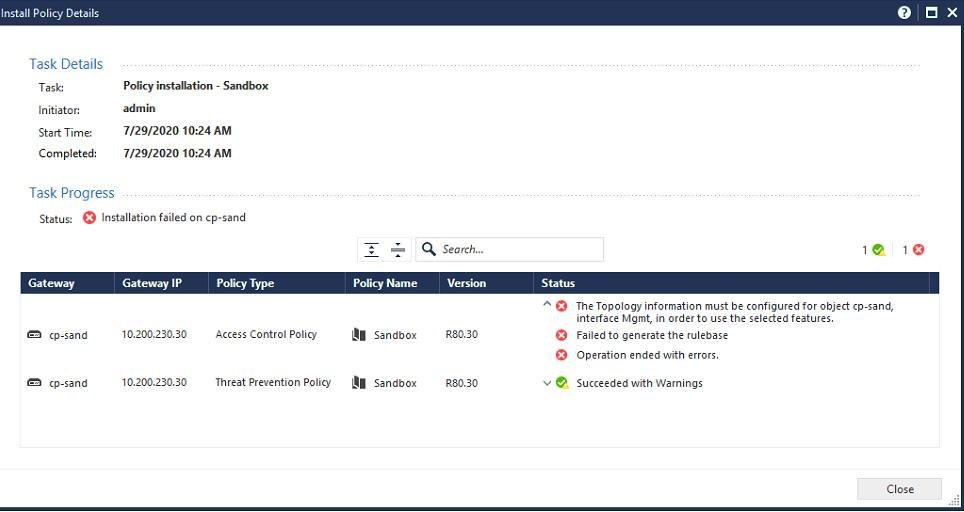The height and width of the screenshot is (512, 964).
Task: Sort by the Version column header
Action: click(486, 283)
